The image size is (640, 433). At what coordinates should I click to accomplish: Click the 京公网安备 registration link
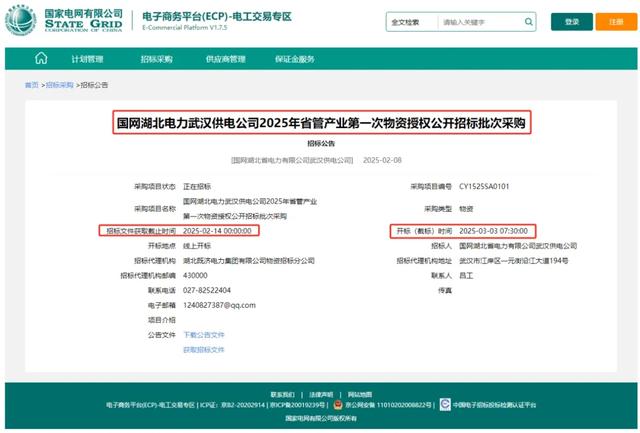click(388, 405)
